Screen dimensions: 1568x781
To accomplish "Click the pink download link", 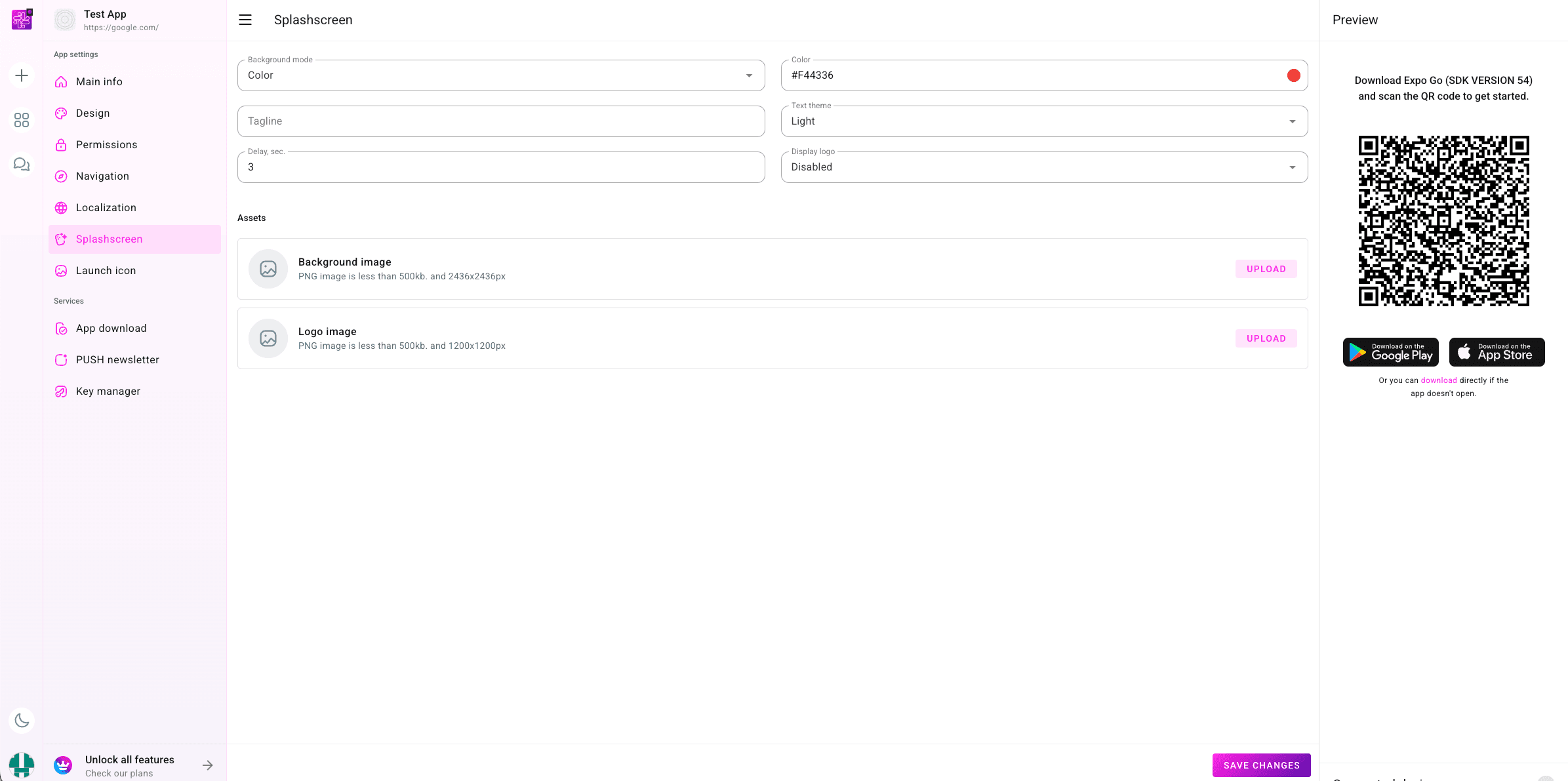I will coord(1439,380).
